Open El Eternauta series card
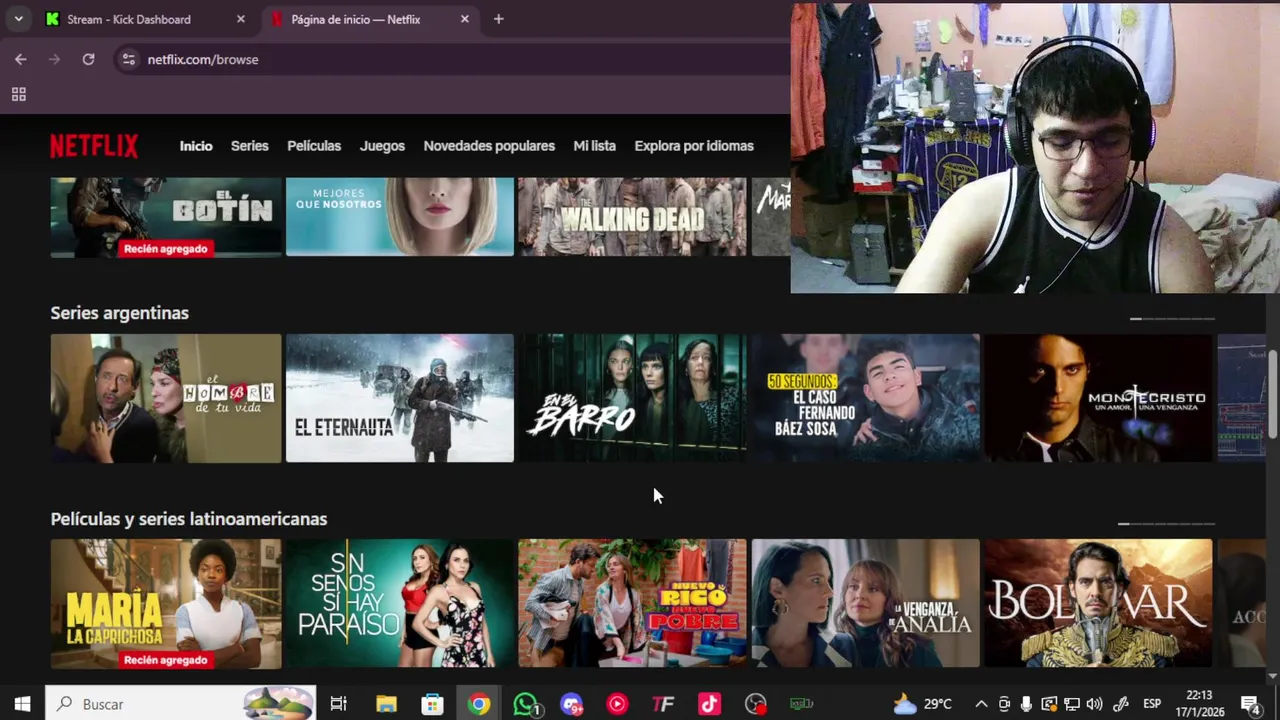 tap(400, 398)
